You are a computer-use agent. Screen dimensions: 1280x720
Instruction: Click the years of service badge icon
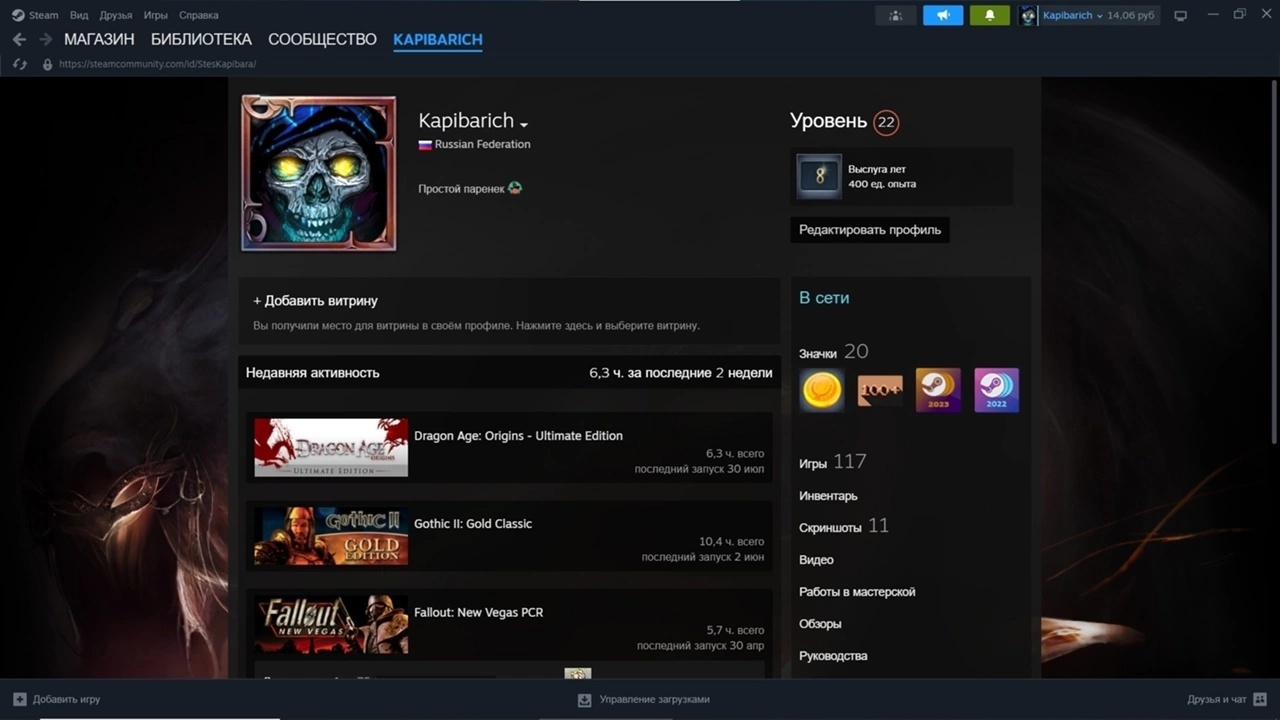[x=819, y=177]
